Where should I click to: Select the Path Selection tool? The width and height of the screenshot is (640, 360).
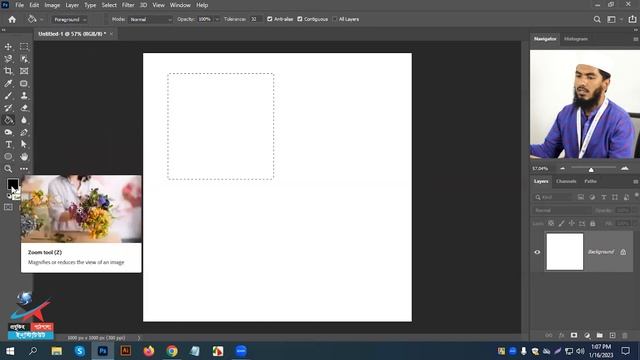tap(24, 144)
